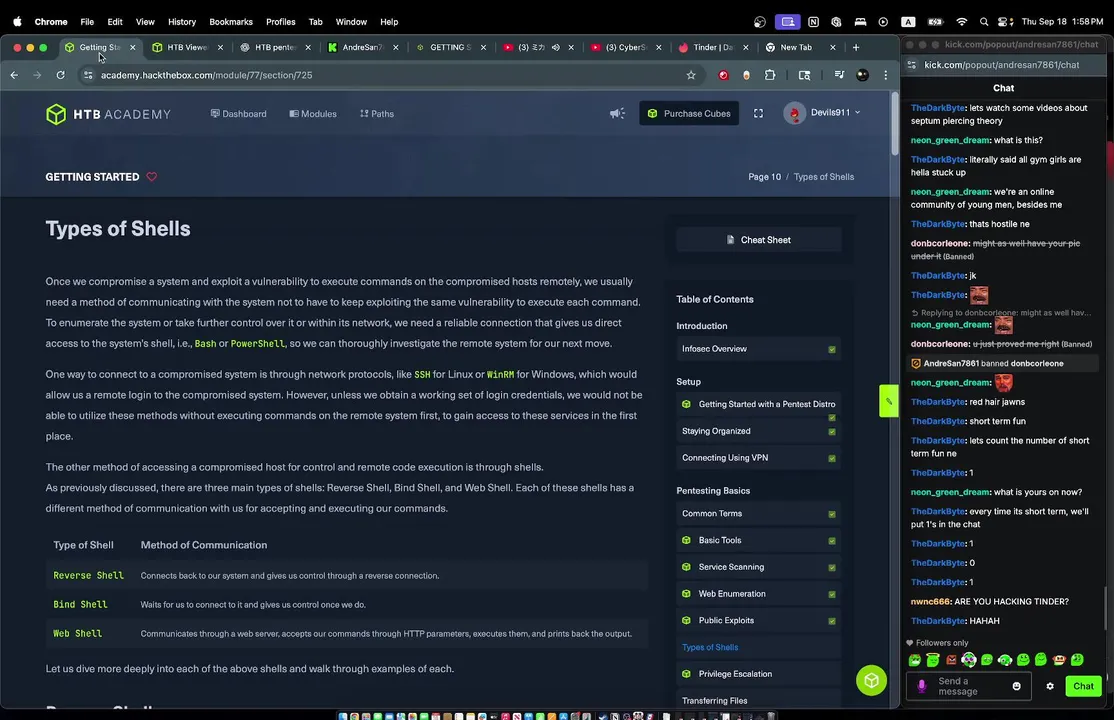Open macOS Spotlight search icon
The height and width of the screenshot is (720, 1114).
(x=983, y=22)
